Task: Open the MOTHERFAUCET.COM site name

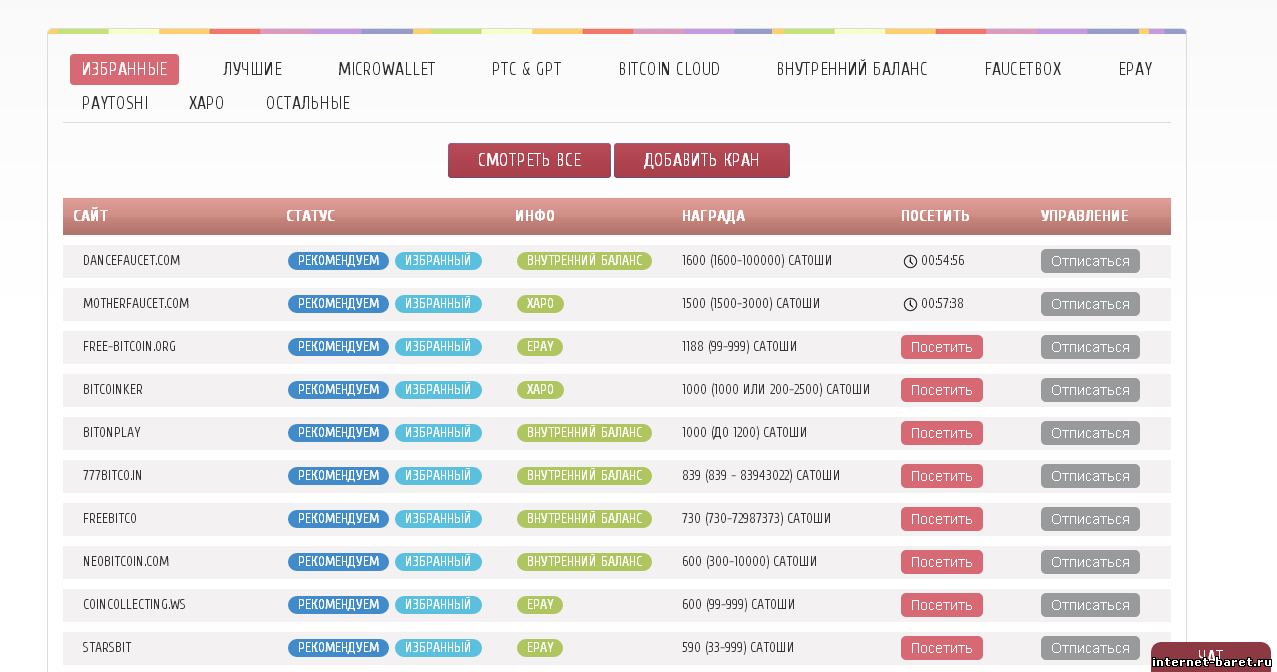Action: (136, 304)
